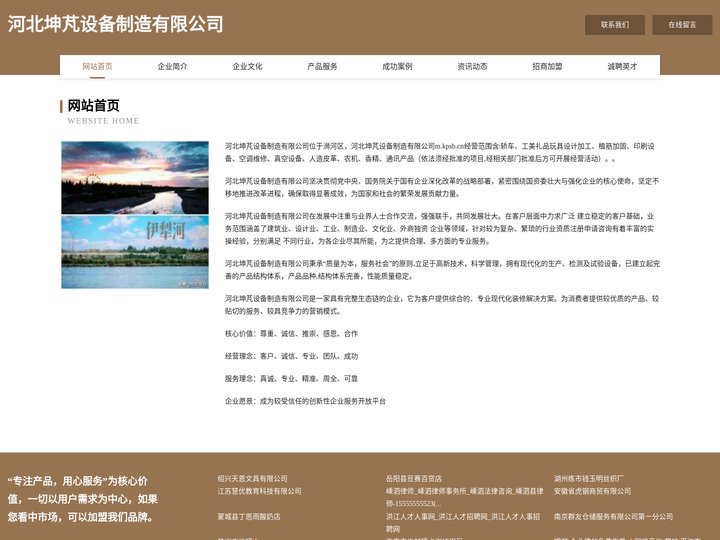The width and height of the screenshot is (720, 540).
Task: Open the 伊犁河 river photo
Action: point(135,252)
